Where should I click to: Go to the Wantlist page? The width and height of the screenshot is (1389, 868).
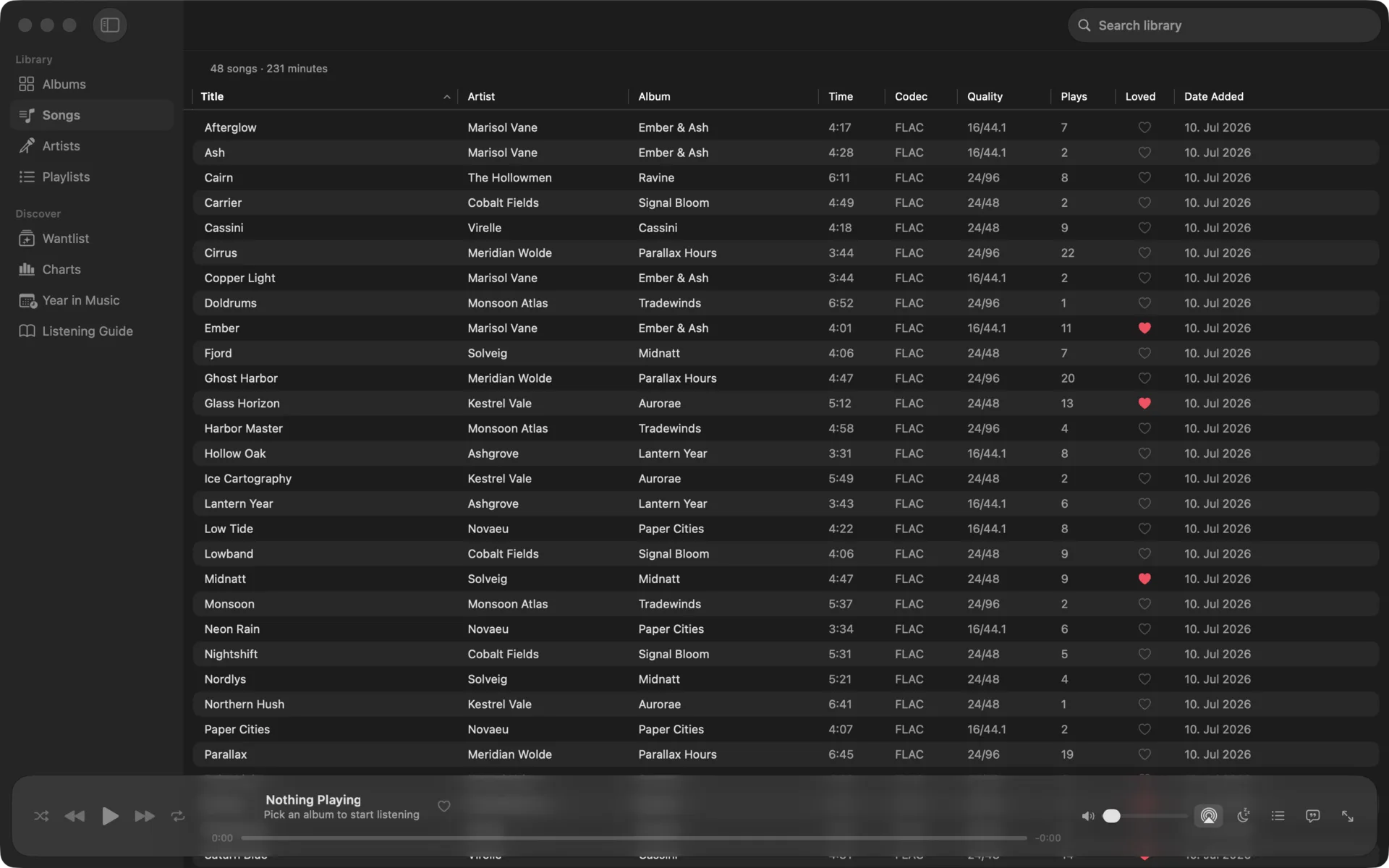pyautogui.click(x=92, y=239)
